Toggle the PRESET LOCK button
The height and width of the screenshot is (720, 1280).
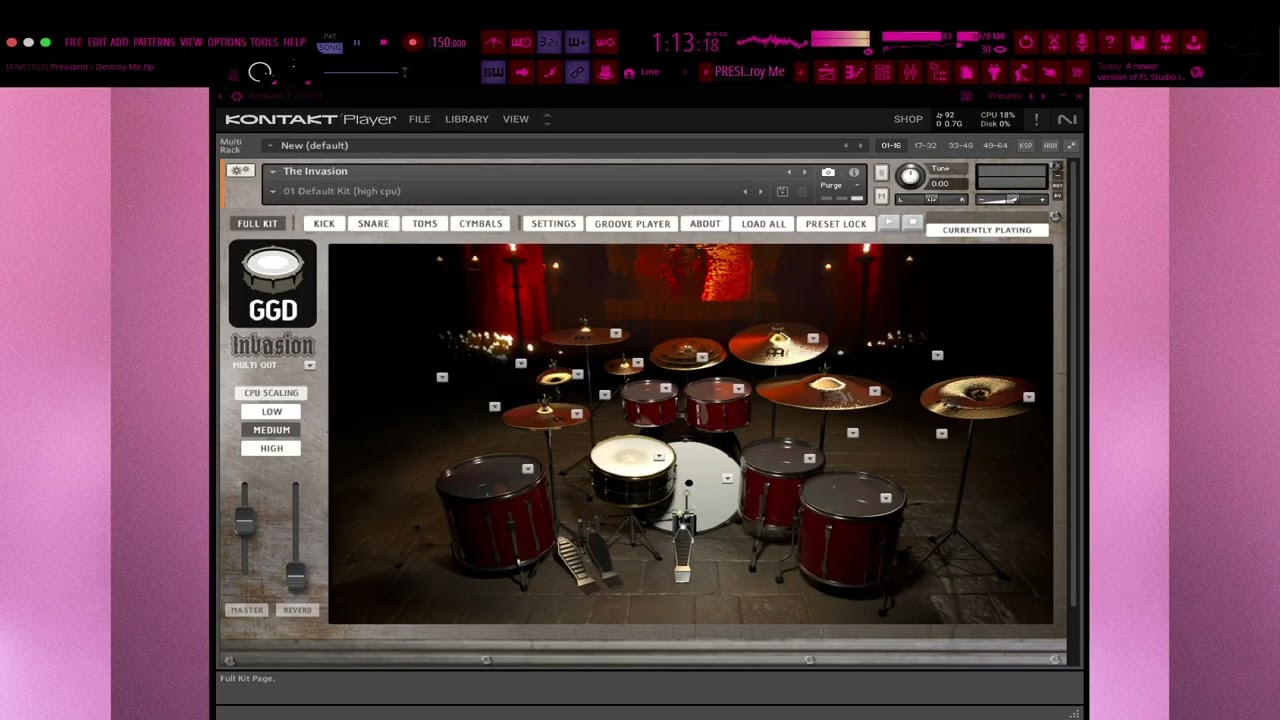point(836,224)
